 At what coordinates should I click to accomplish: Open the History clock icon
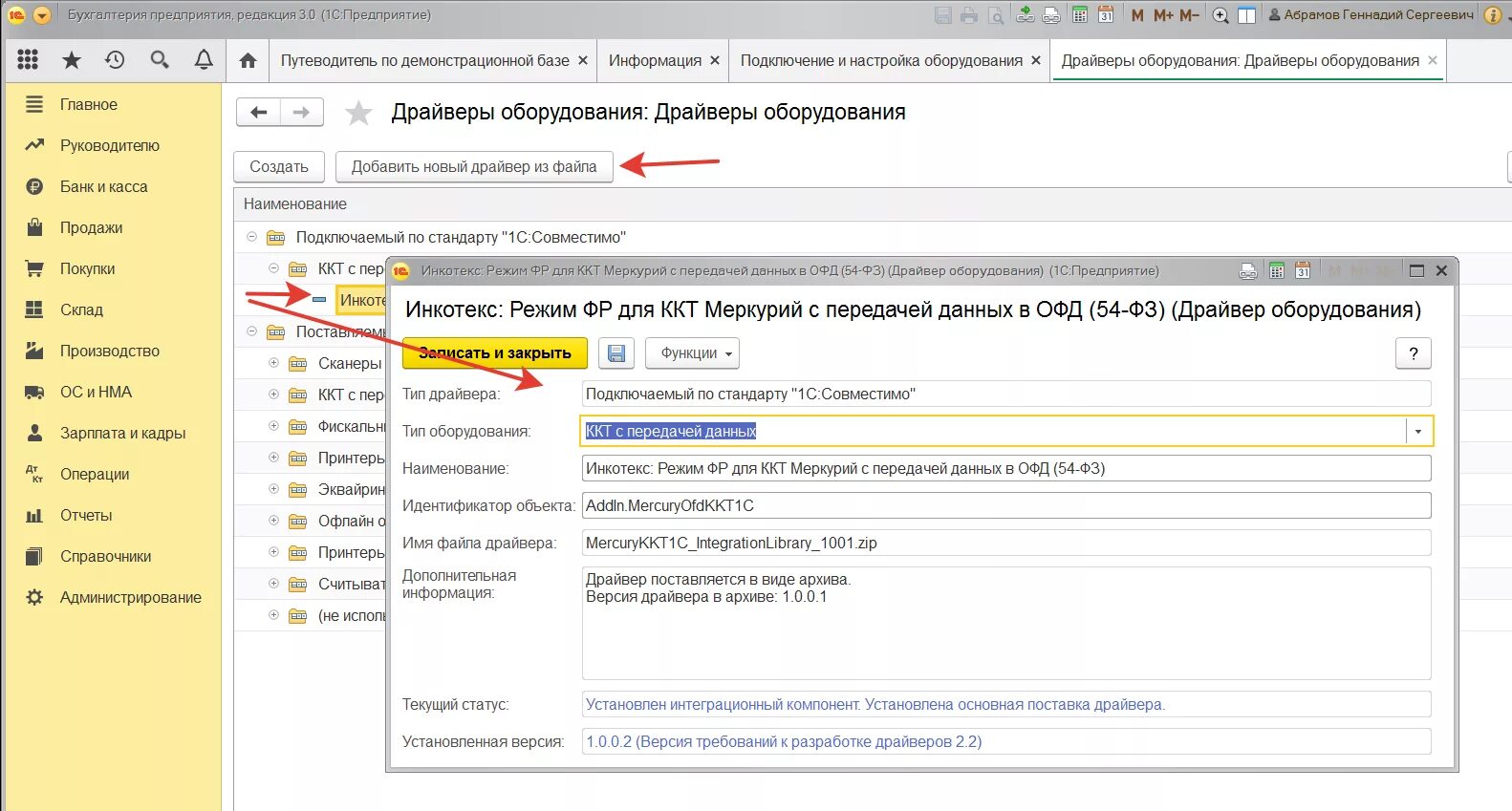click(x=115, y=60)
